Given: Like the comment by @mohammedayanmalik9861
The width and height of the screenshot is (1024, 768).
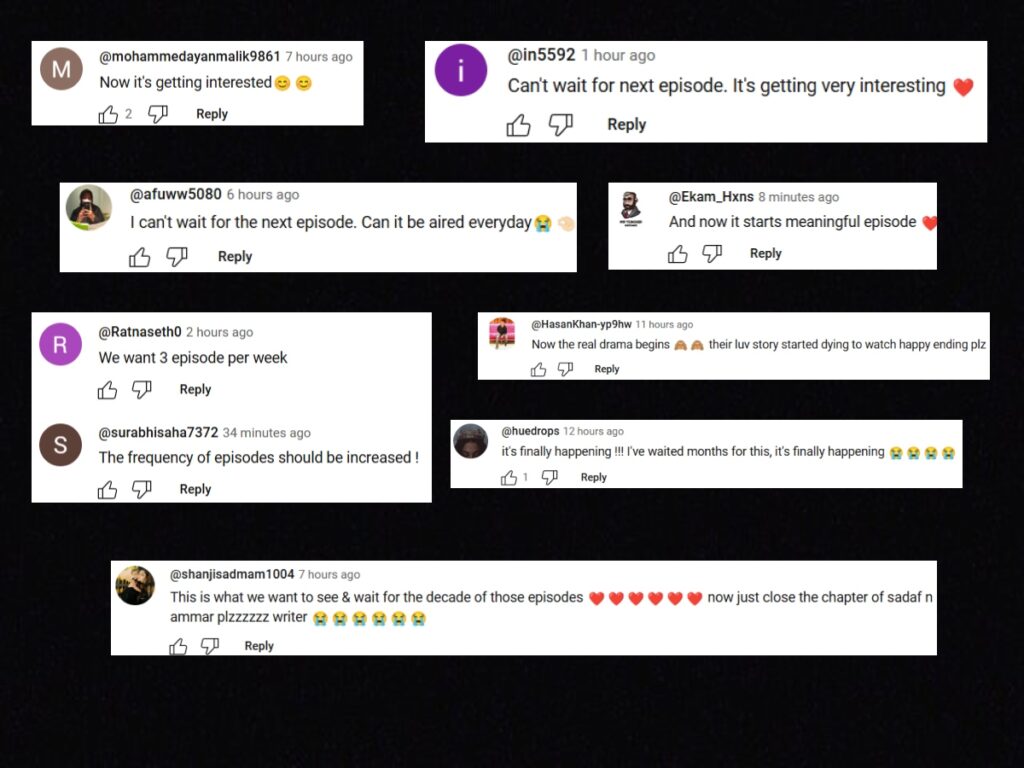Looking at the screenshot, I should tap(108, 115).
